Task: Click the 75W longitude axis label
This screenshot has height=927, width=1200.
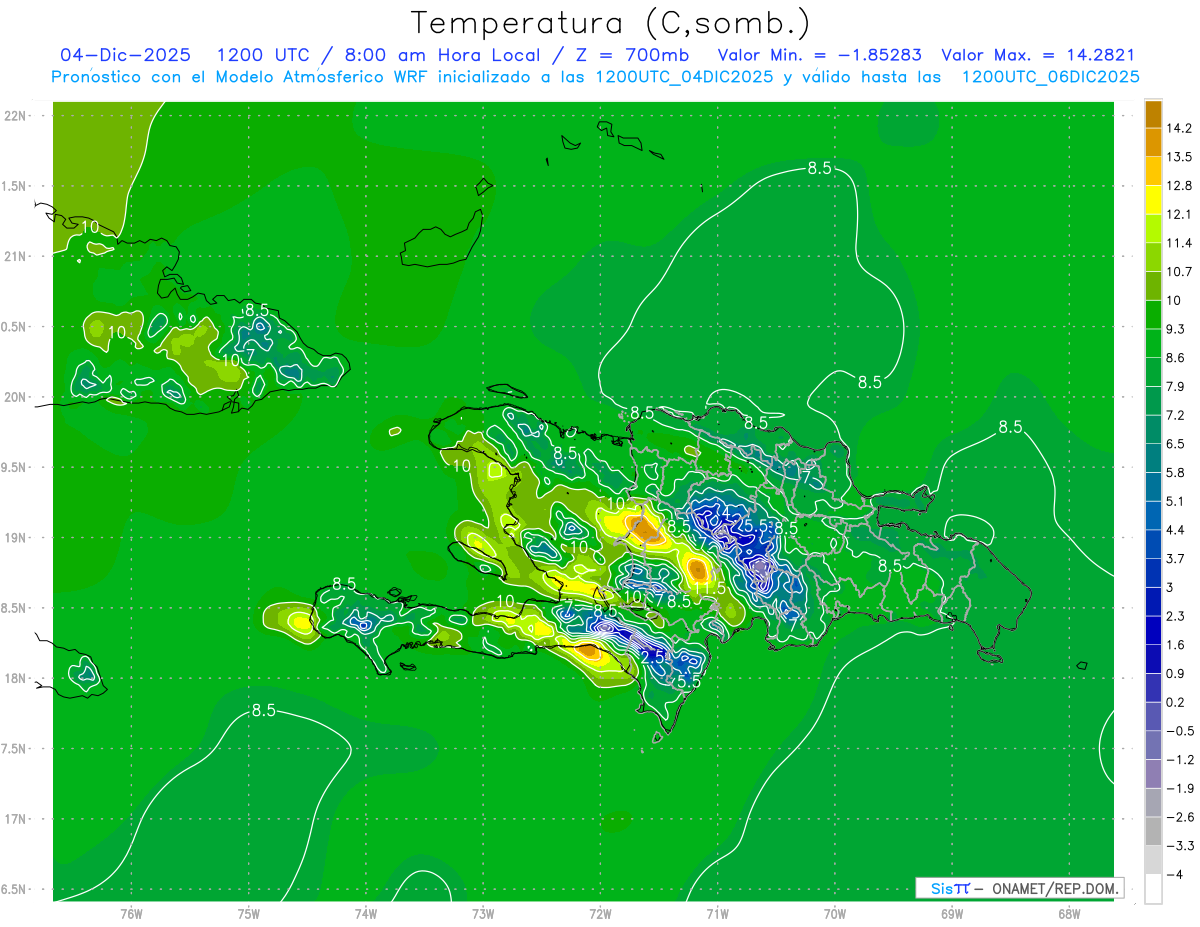Action: [x=249, y=914]
